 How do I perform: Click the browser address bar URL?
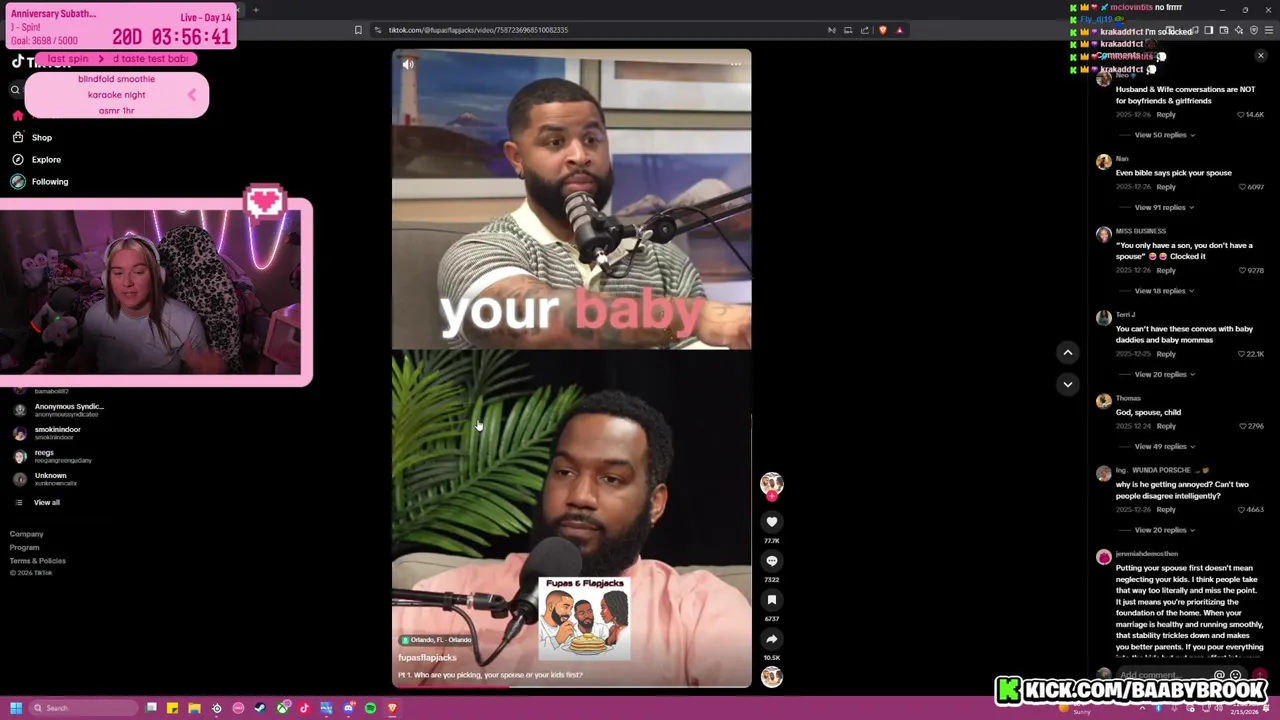[478, 30]
